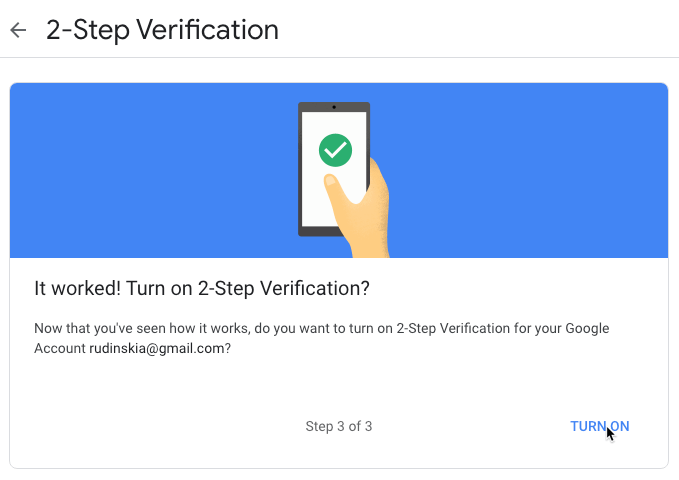679x480 pixels.
Task: Click the 'Now that you've seen' description
Action: click(322, 338)
